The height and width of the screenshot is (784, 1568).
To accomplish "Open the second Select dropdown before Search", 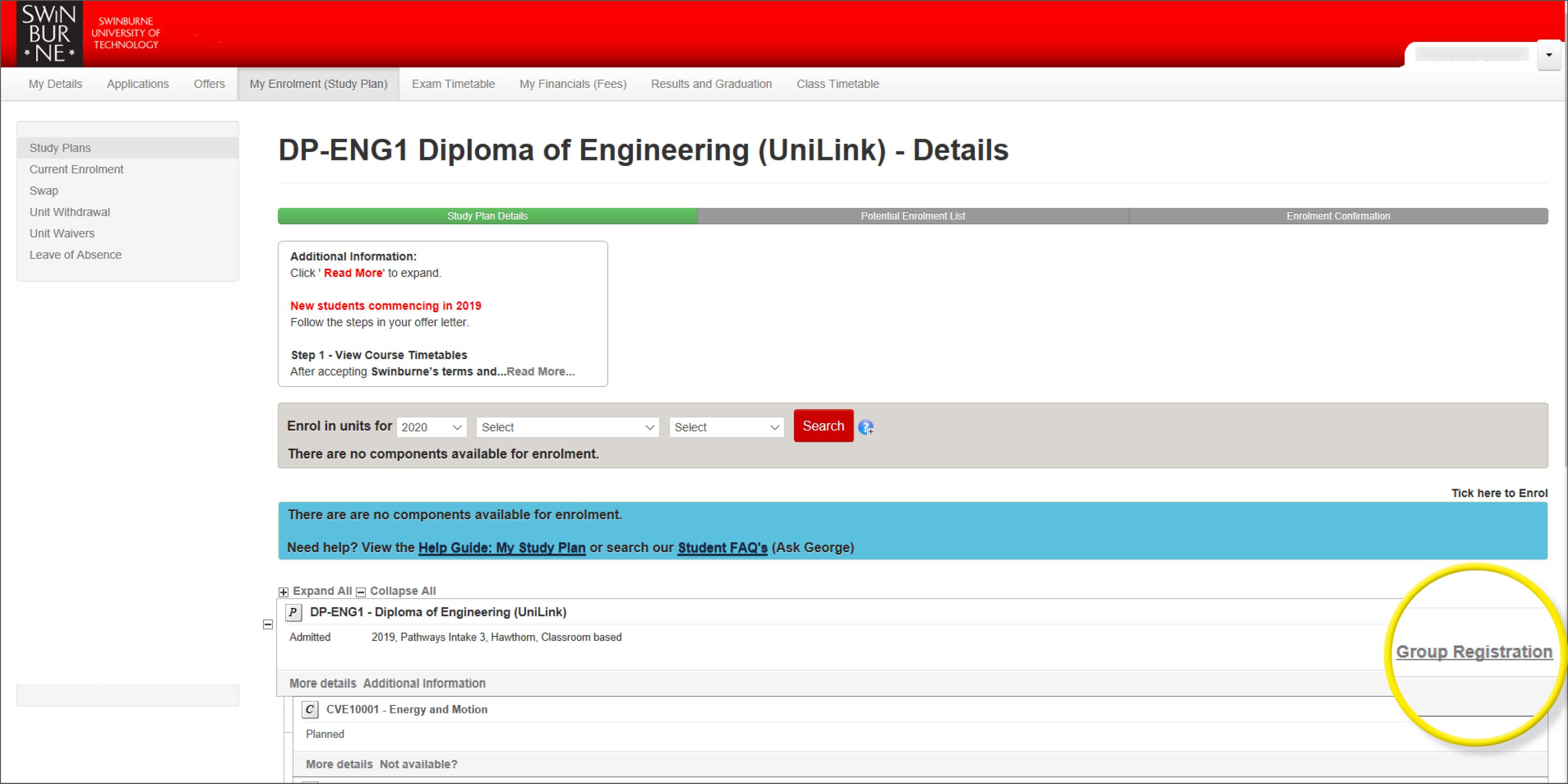I will (726, 428).
